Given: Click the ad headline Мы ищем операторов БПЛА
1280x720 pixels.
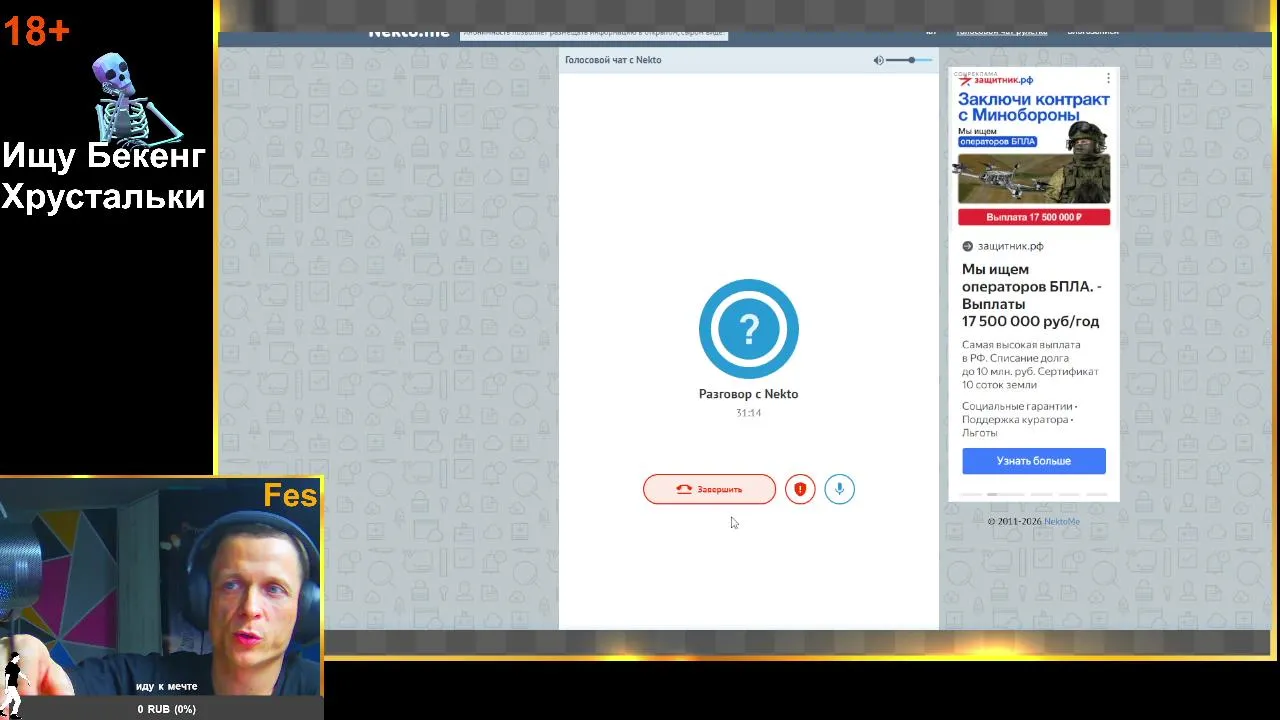Looking at the screenshot, I should 1031,295.
